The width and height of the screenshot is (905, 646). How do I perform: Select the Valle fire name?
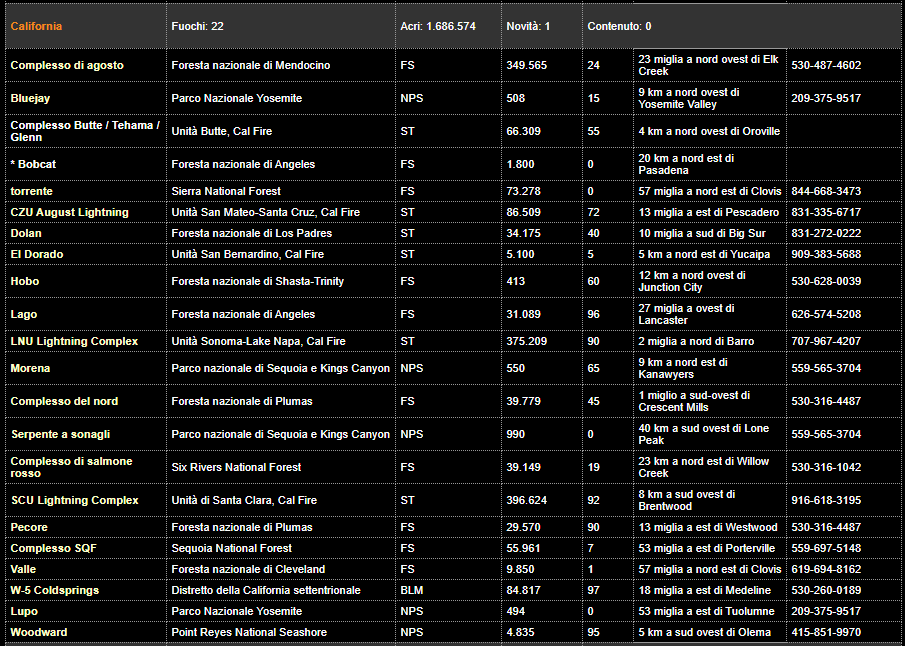pyautogui.click(x=23, y=569)
